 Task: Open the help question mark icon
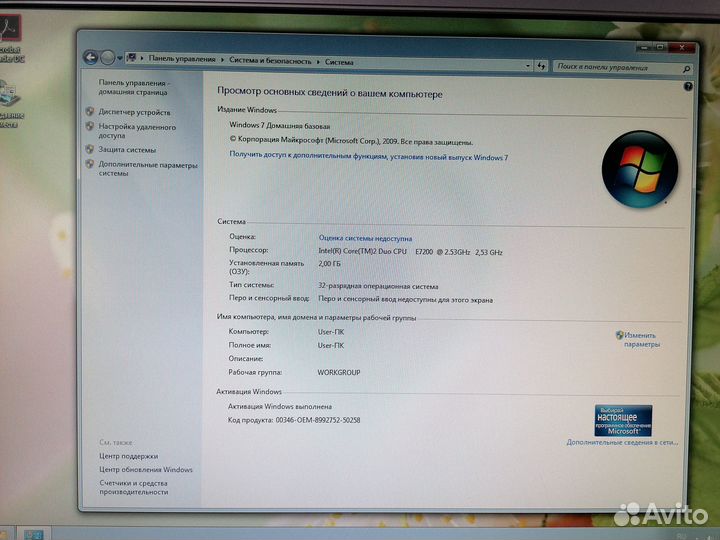tap(688, 86)
